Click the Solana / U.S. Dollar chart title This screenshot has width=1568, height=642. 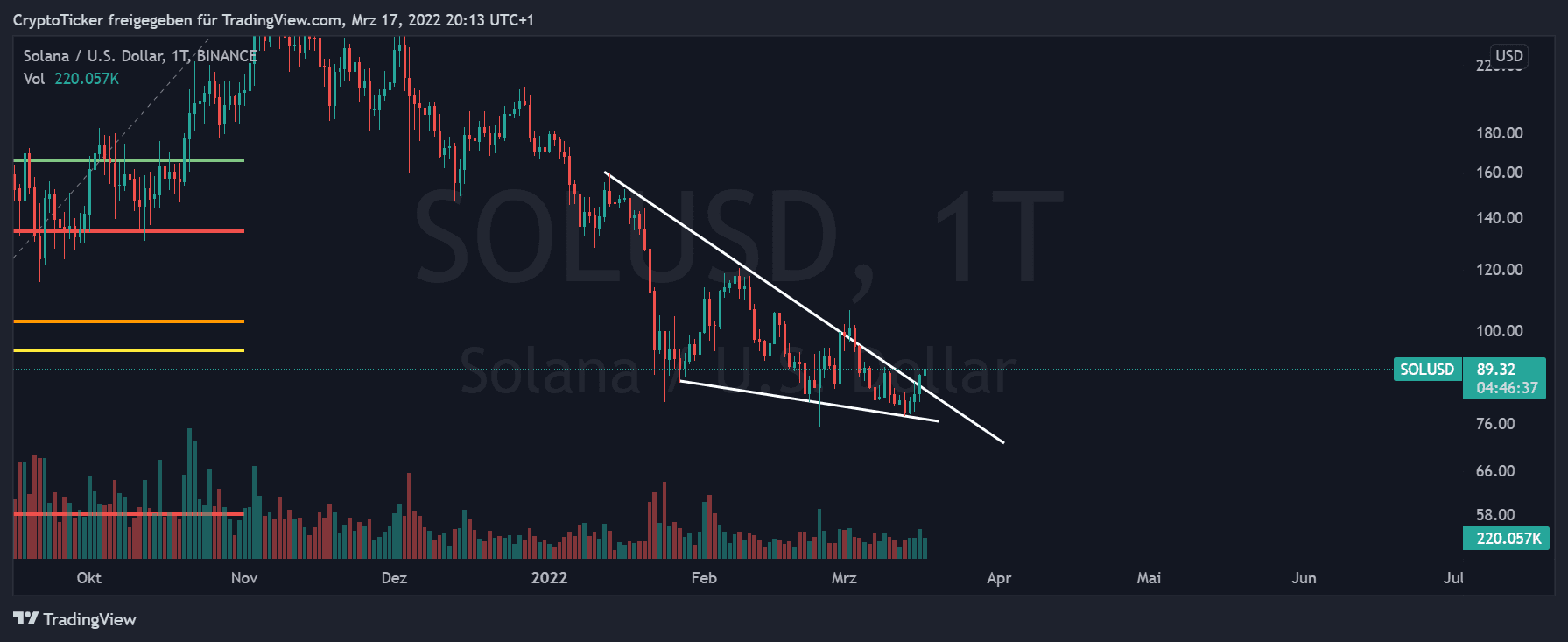[x=139, y=56]
